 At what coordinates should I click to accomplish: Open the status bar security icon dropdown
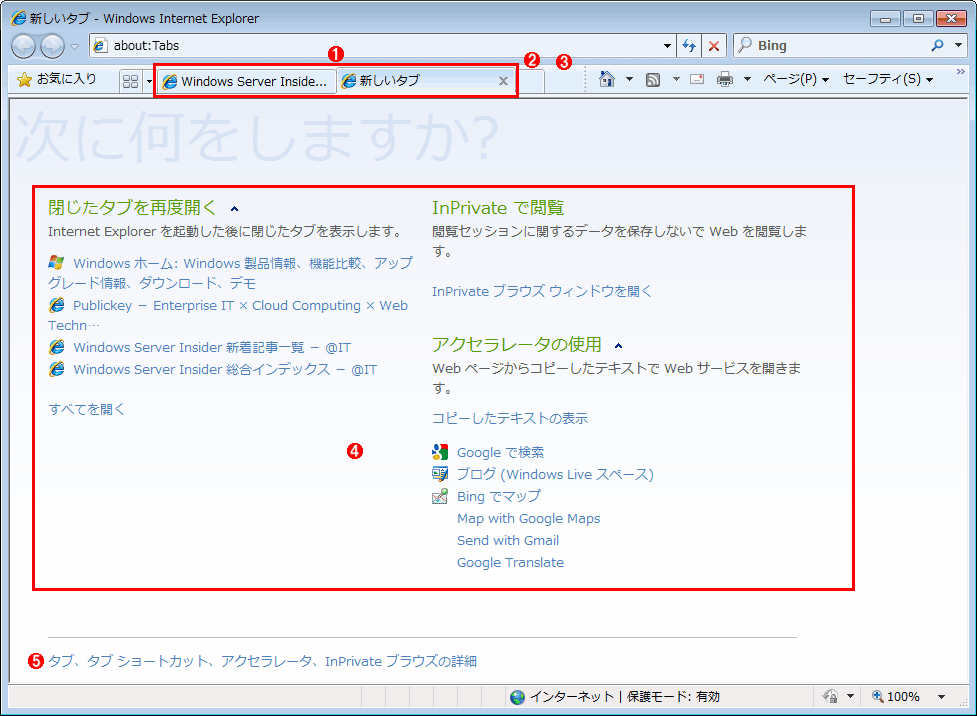click(x=850, y=697)
